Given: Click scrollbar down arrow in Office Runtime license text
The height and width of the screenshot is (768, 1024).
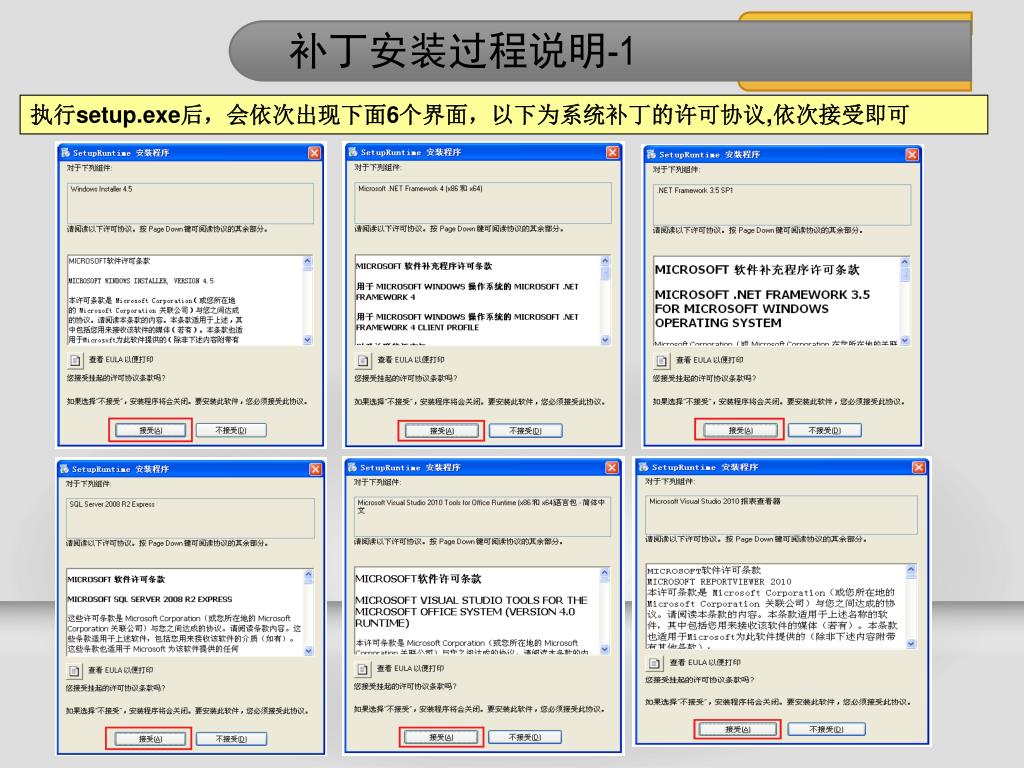Looking at the screenshot, I should pos(605,649).
